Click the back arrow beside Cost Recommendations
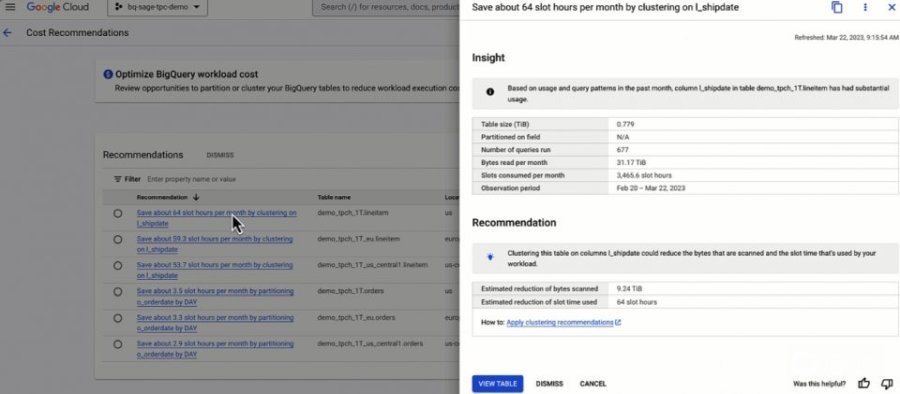 tap(7, 33)
